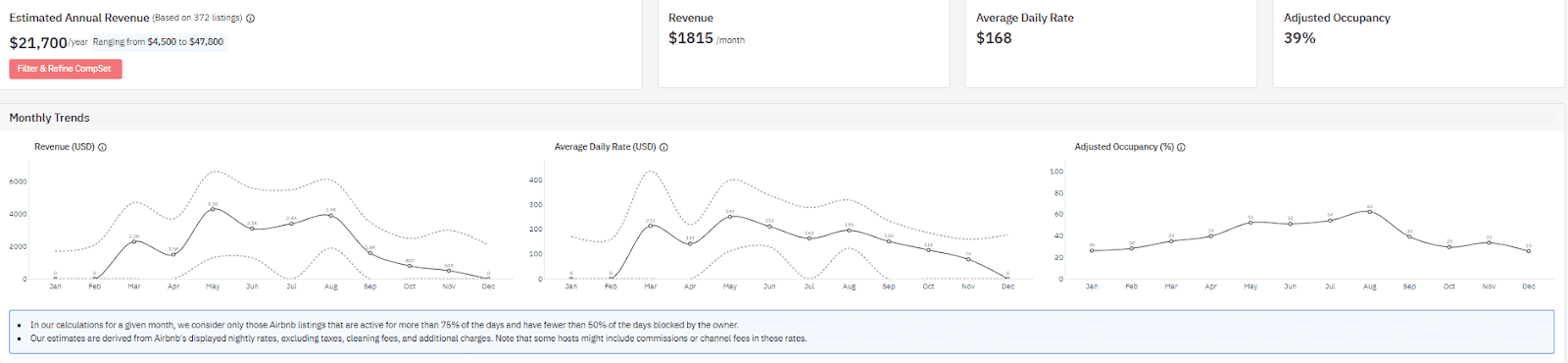
Task: Select the Mar point on Adjusted Occupancy chart
Action: tap(1171, 241)
